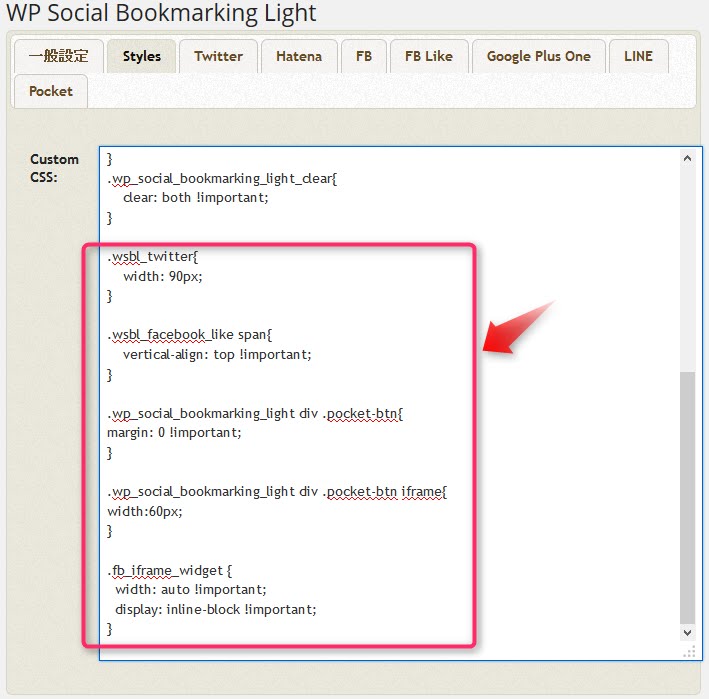709x699 pixels.
Task: Click the 'clear: both !important;' line
Action: coord(196,198)
